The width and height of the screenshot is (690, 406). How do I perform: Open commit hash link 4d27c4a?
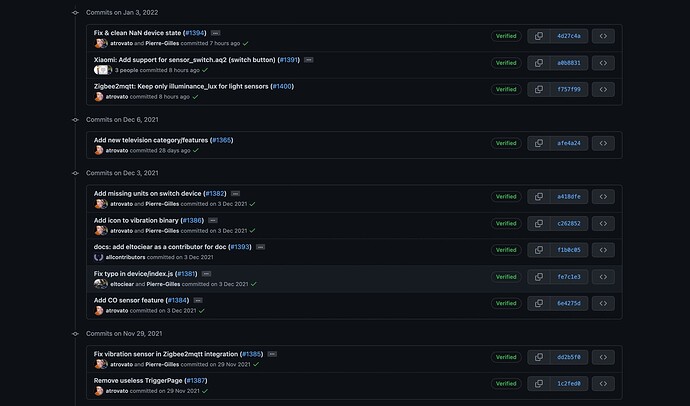click(569, 36)
